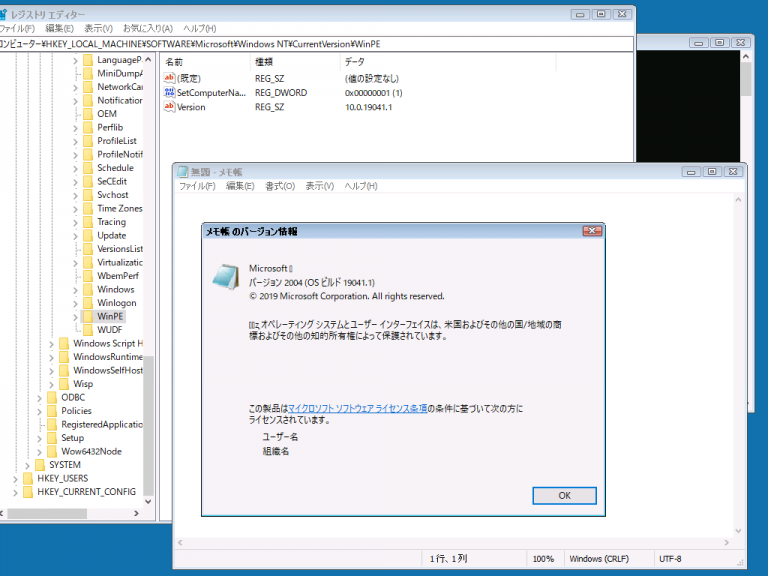
Task: Click the registry tree horizontal scrollbar right arrow
Action: click(136, 513)
